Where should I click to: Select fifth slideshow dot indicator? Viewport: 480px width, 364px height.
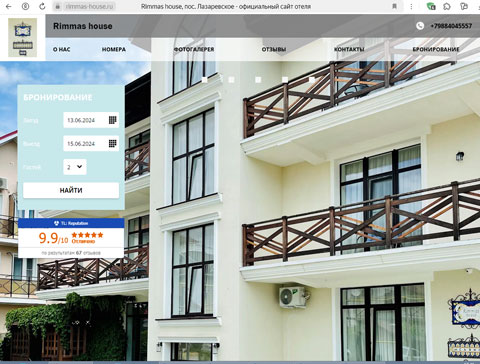(312, 80)
